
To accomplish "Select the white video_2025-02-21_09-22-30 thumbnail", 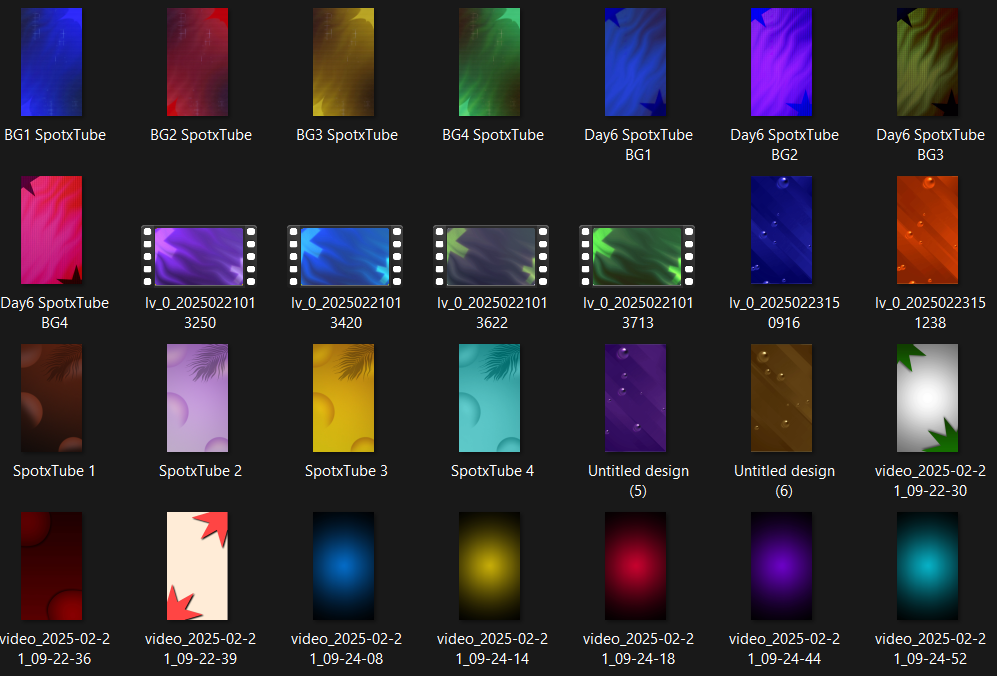I will coord(927,398).
